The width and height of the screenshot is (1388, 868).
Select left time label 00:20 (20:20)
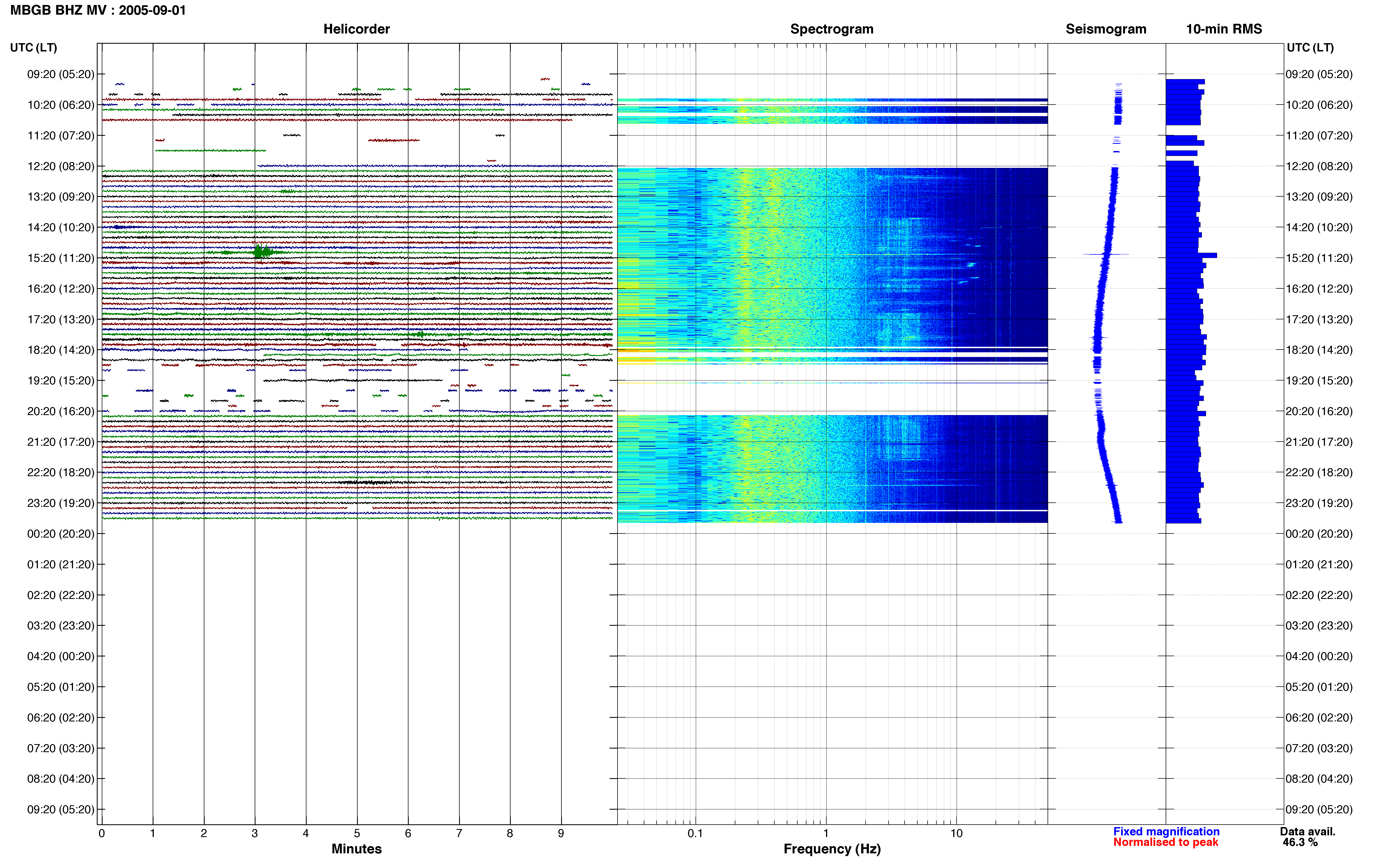(x=61, y=533)
